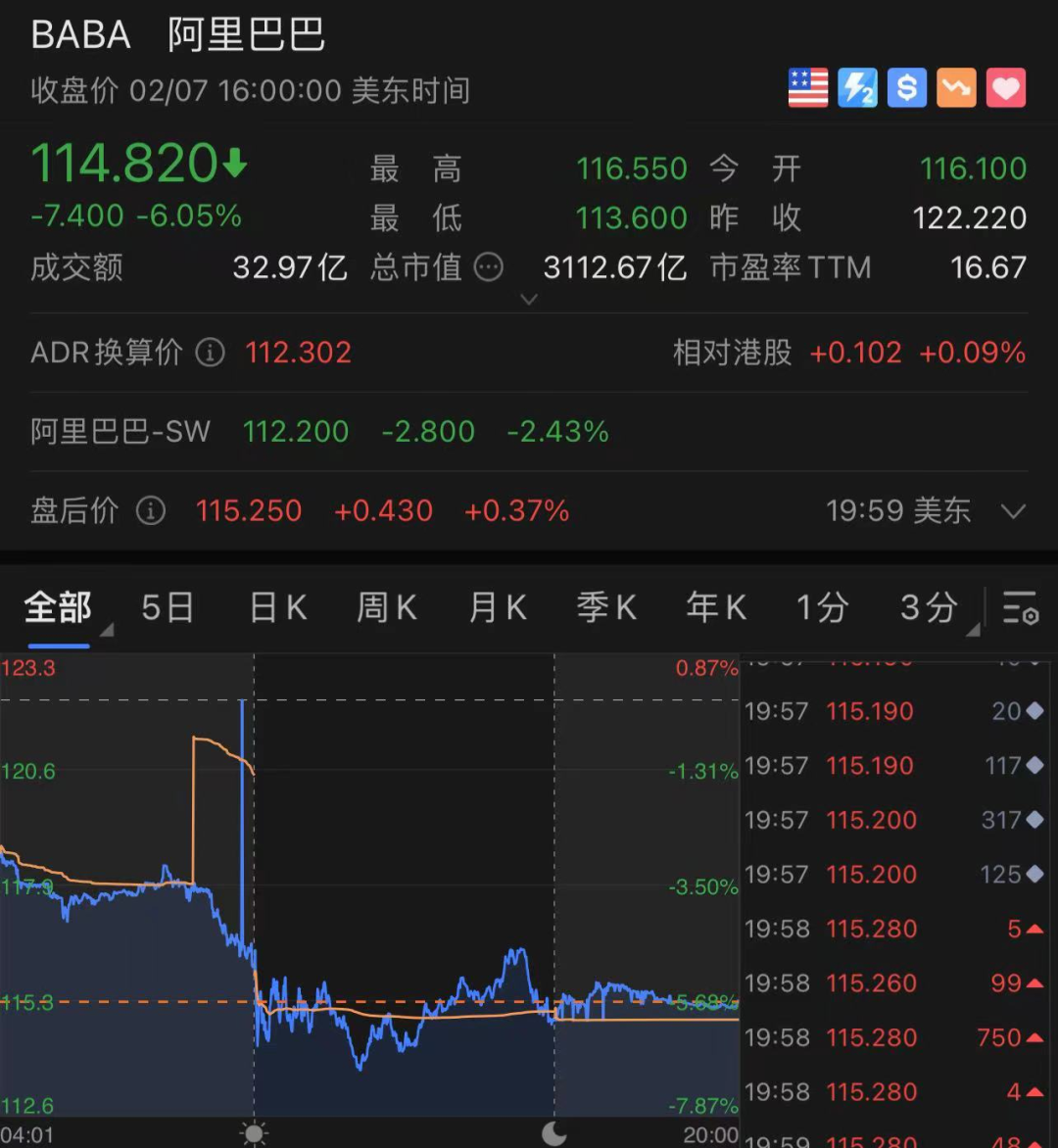Open the 阿里巴巴-SW Hong Kong quote row
Viewport: 1058px width, 1148px height.
pos(529,432)
